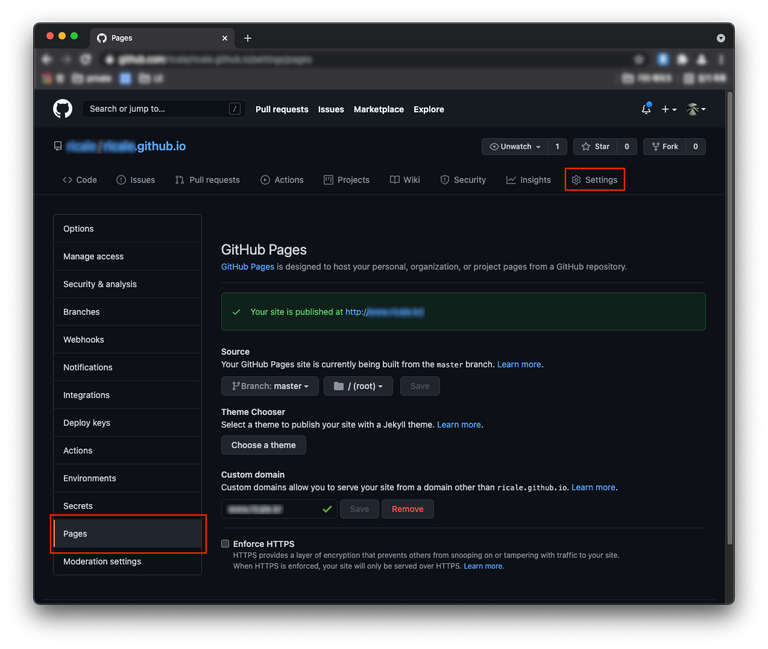The image size is (768, 649).
Task: Open Learn more link for Custom domain
Action: (x=593, y=487)
